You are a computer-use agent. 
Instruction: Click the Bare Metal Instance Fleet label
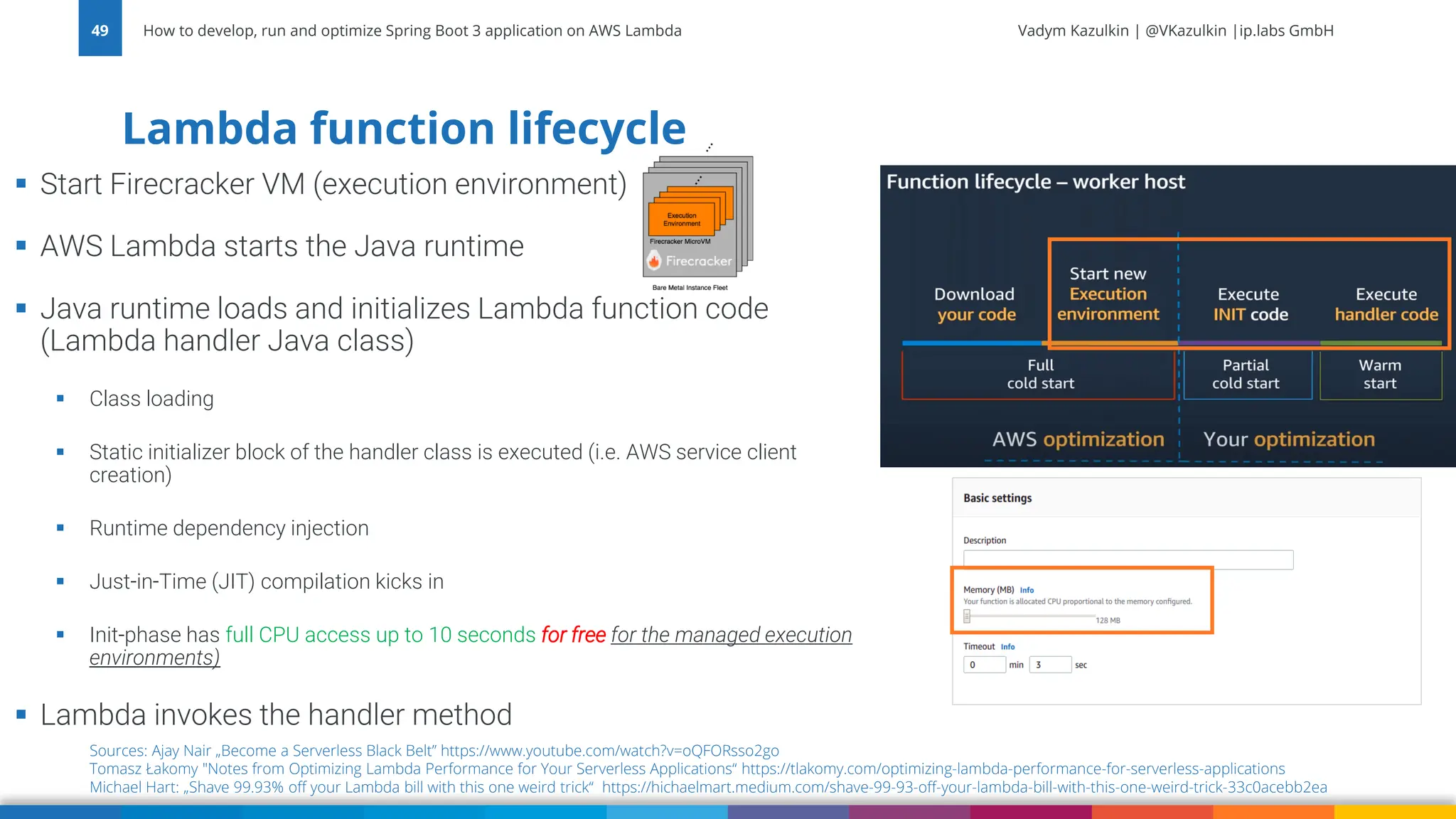click(x=690, y=288)
